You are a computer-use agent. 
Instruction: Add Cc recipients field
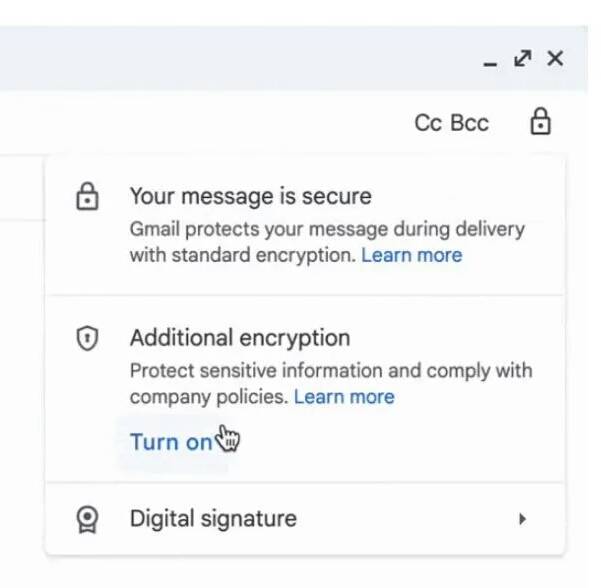tap(428, 123)
